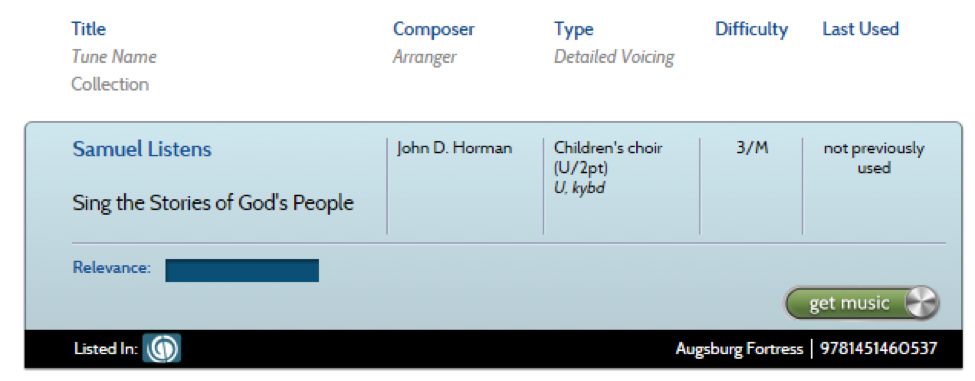Click the Detailed Voicing subheader
This screenshot has width=975, height=381.
click(x=614, y=58)
